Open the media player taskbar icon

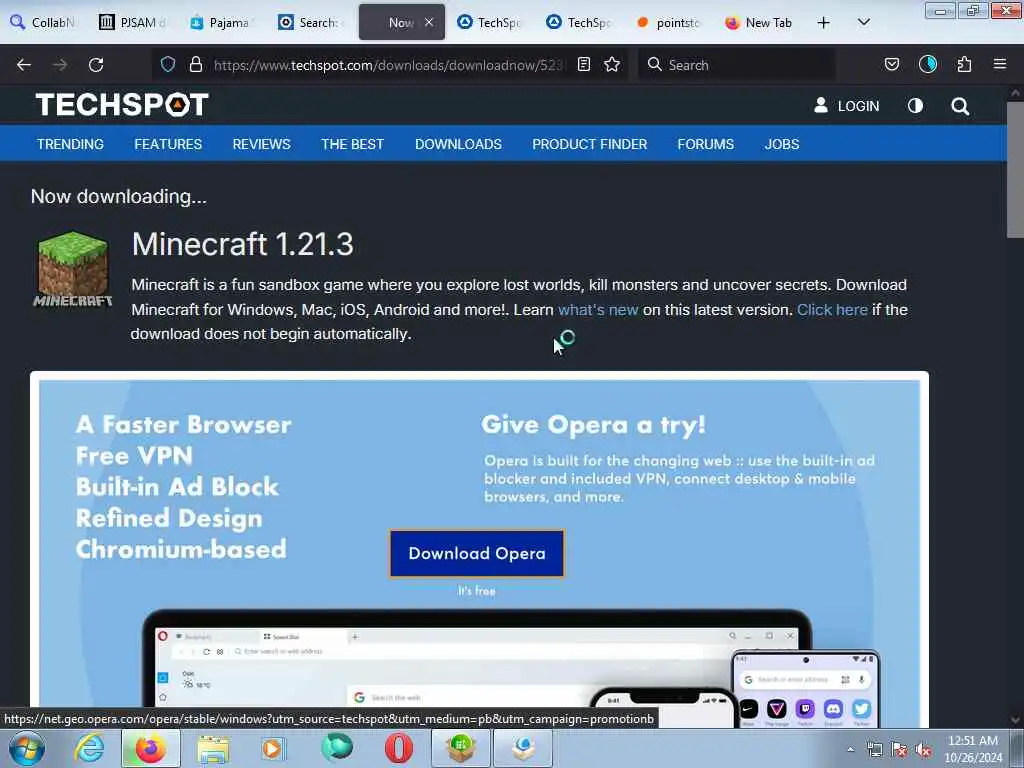point(273,748)
